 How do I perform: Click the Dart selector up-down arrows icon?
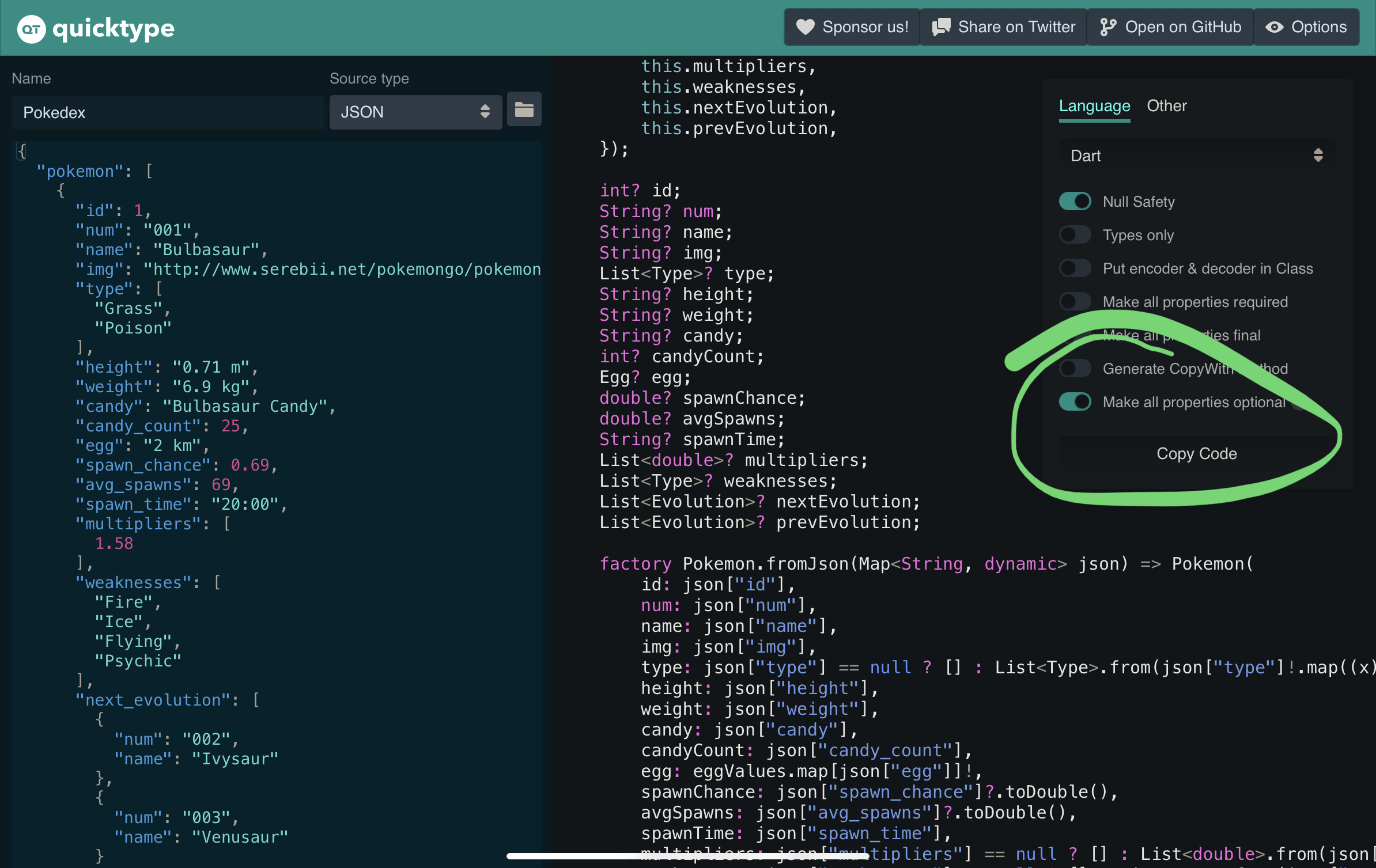1318,156
